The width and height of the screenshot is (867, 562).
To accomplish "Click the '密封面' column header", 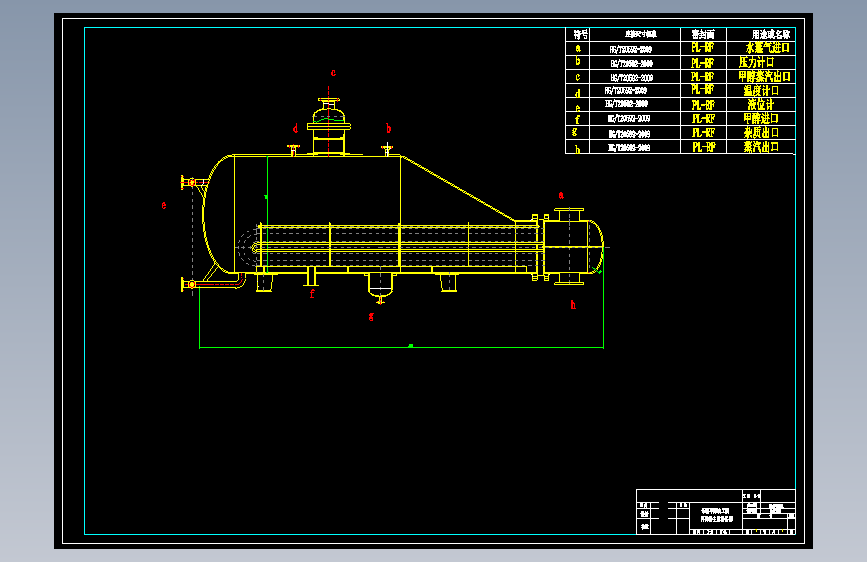I will (x=703, y=34).
